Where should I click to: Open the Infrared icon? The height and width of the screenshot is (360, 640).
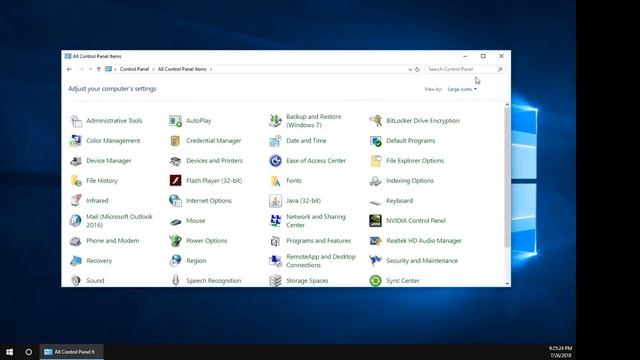76,201
